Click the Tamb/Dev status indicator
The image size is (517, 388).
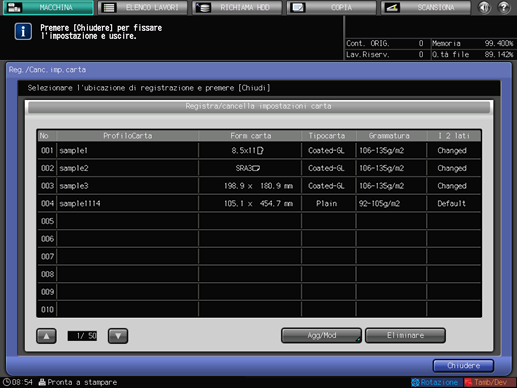coord(489,382)
